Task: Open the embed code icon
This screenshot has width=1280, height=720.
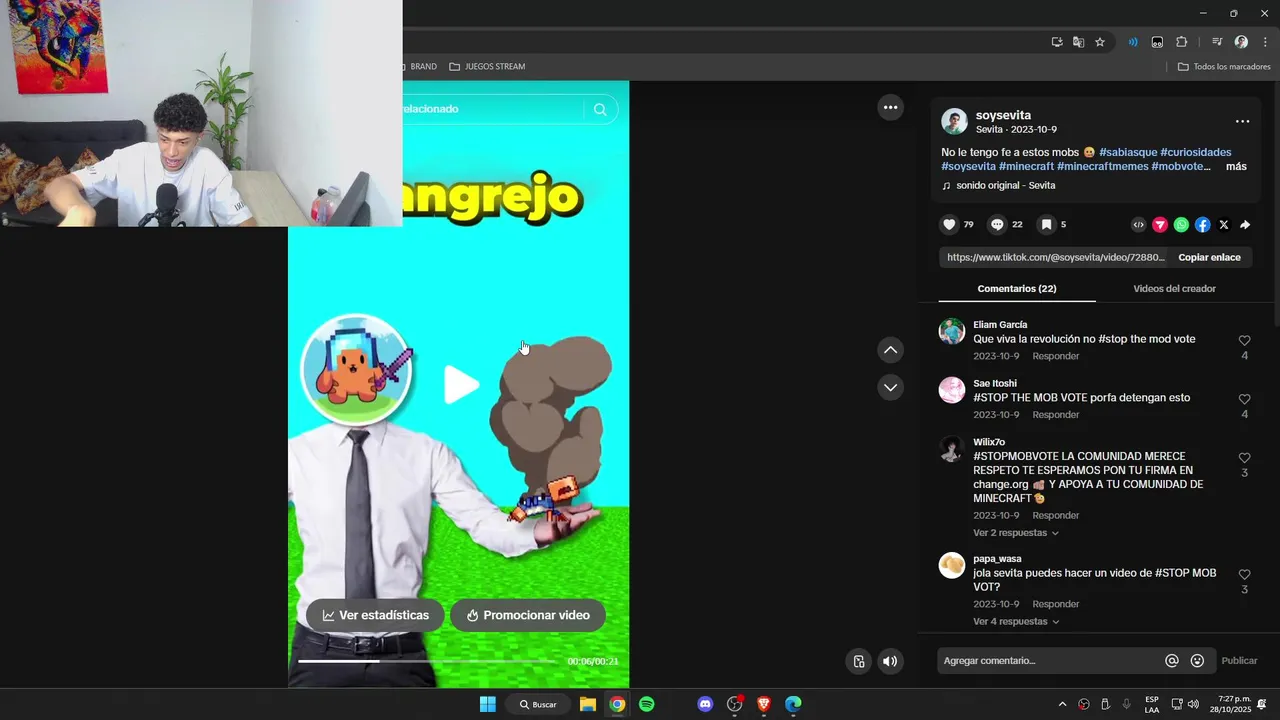Action: [x=1138, y=225]
